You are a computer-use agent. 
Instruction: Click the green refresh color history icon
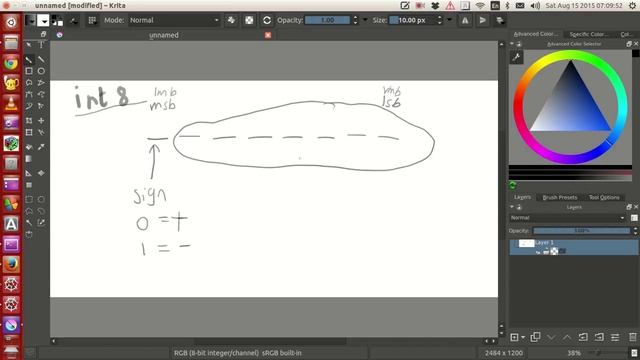coord(513,185)
